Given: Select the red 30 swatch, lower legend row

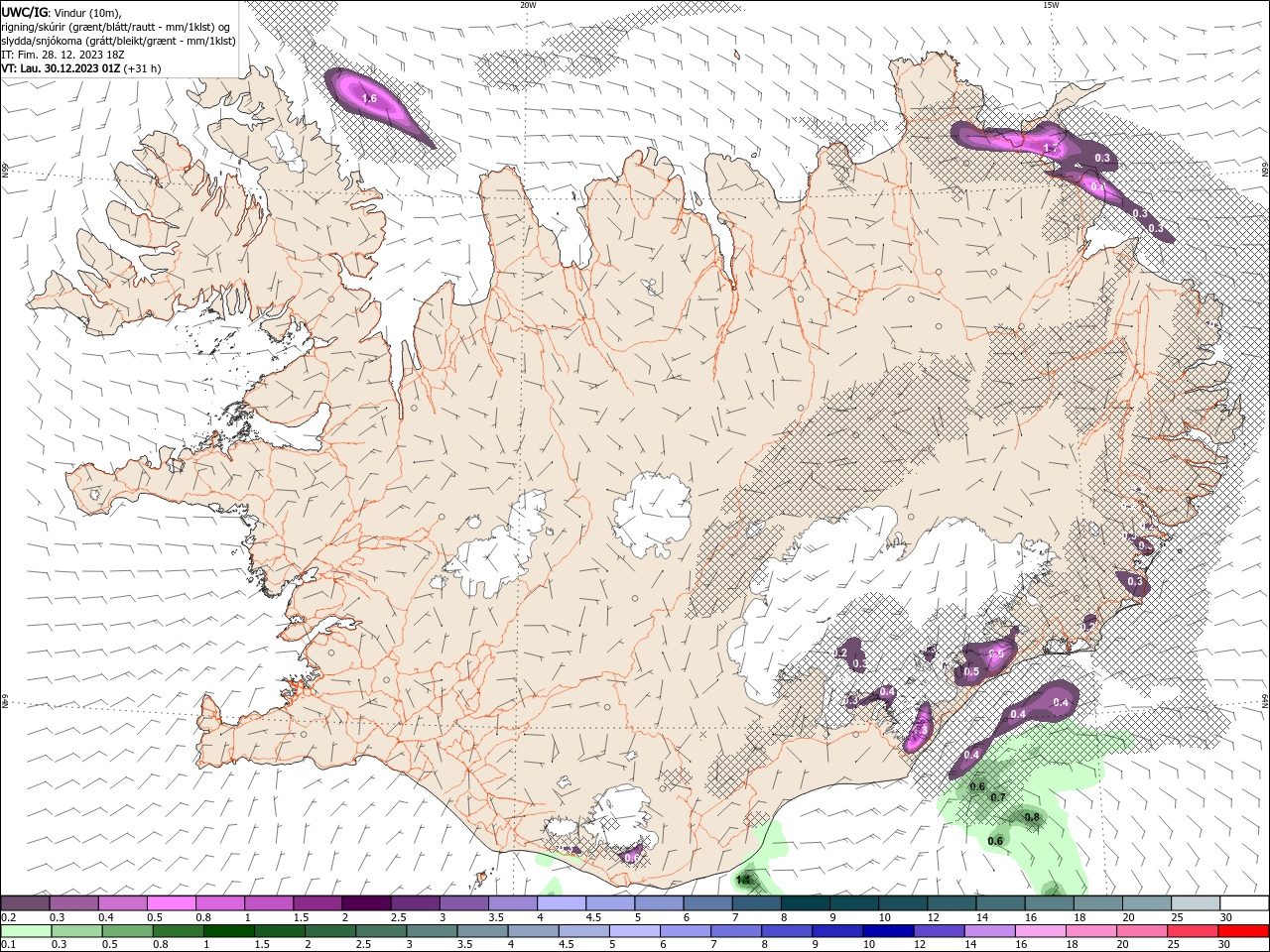Looking at the screenshot, I should coord(1244,931).
